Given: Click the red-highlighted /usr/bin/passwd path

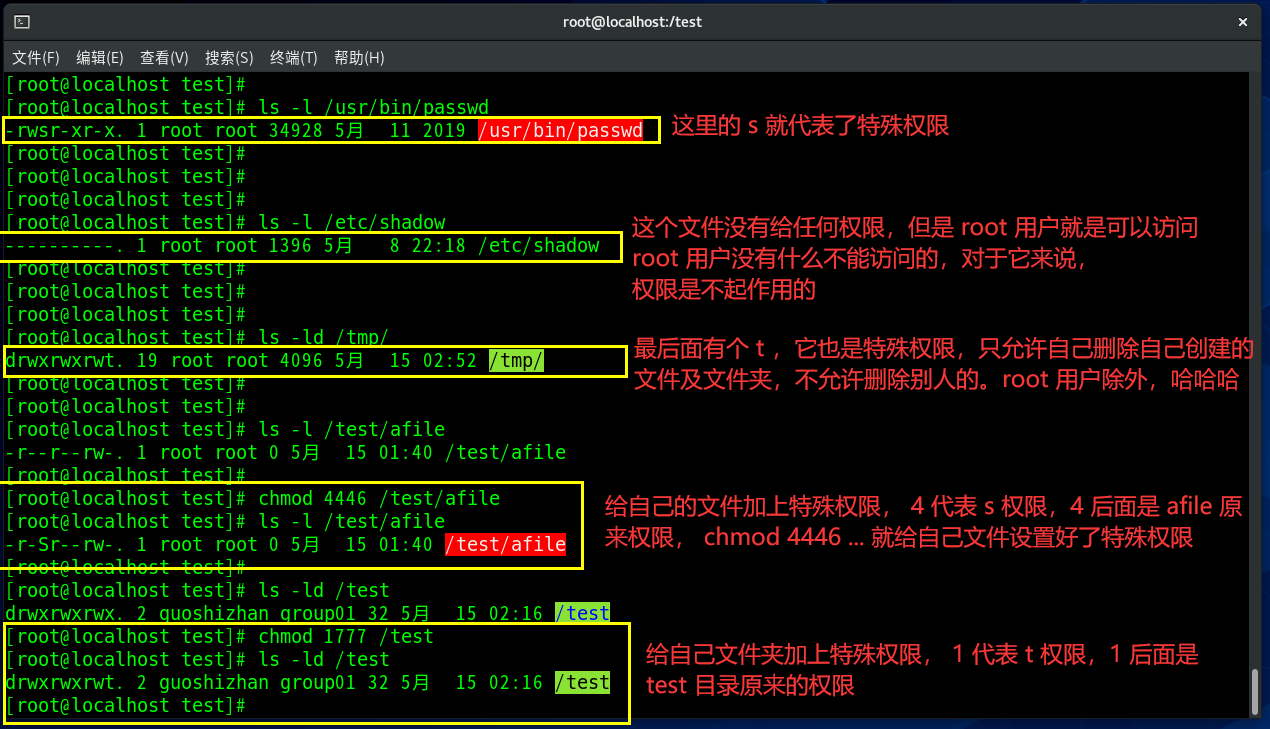Looking at the screenshot, I should [x=567, y=130].
